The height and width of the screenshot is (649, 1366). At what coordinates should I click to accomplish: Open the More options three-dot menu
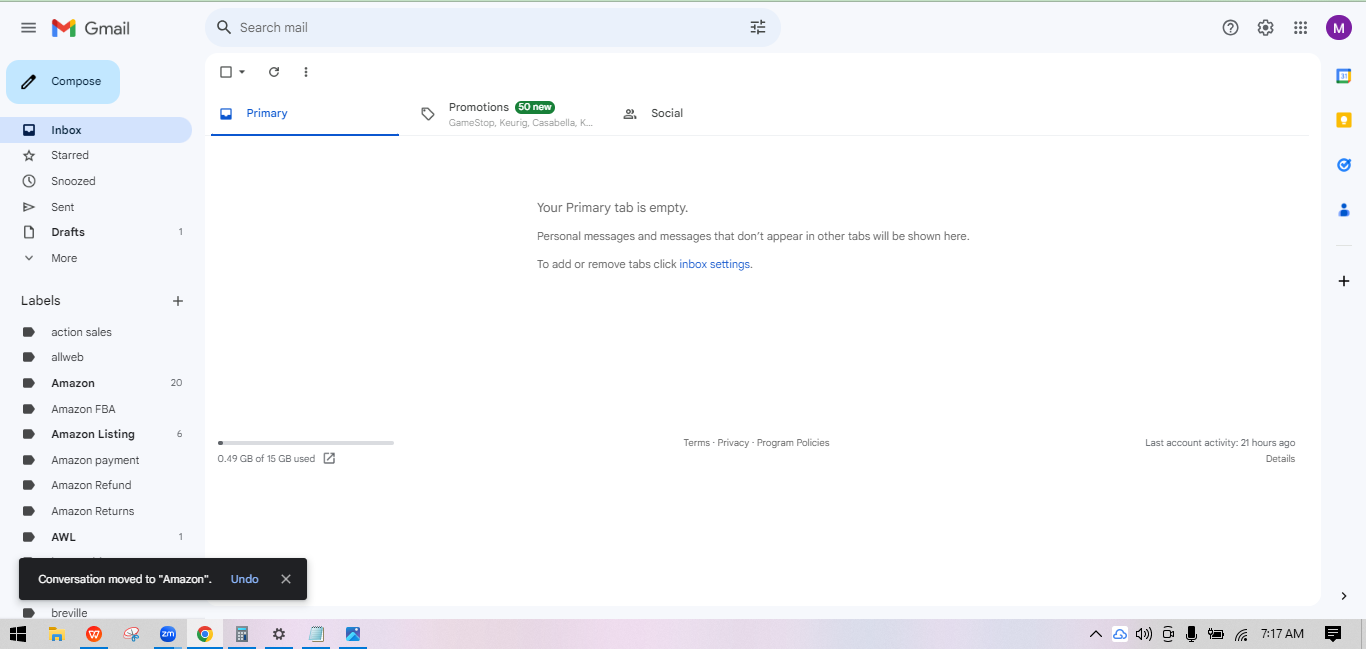point(306,72)
